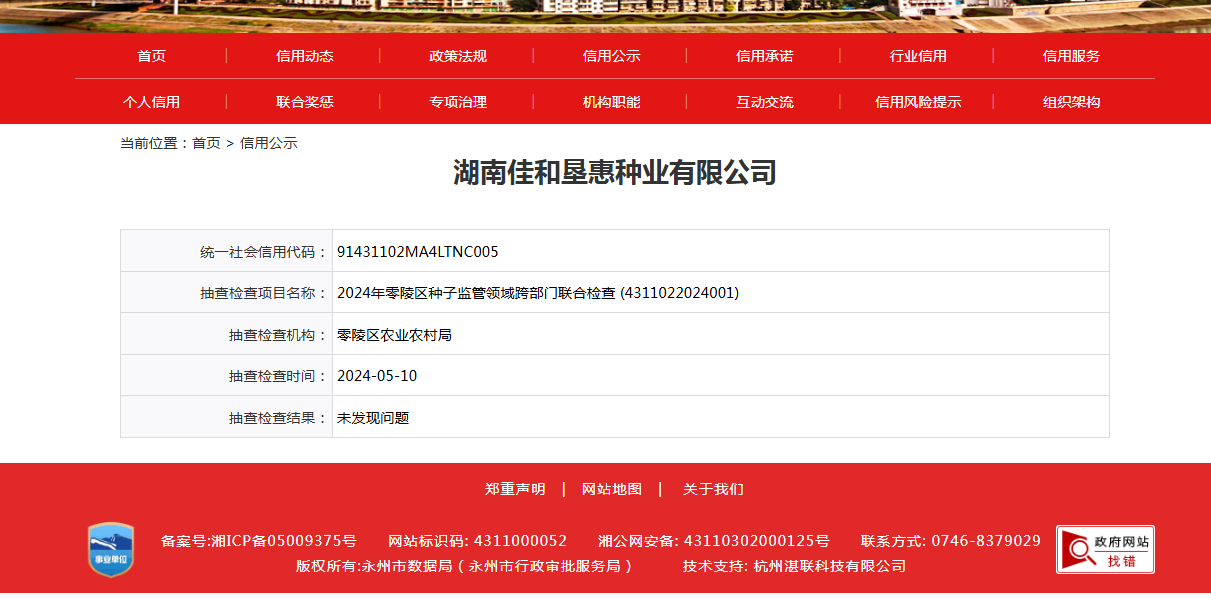Click the 技术支持 杭州湛联科技有限公司 text
This screenshot has width=1211, height=598.
(794, 566)
